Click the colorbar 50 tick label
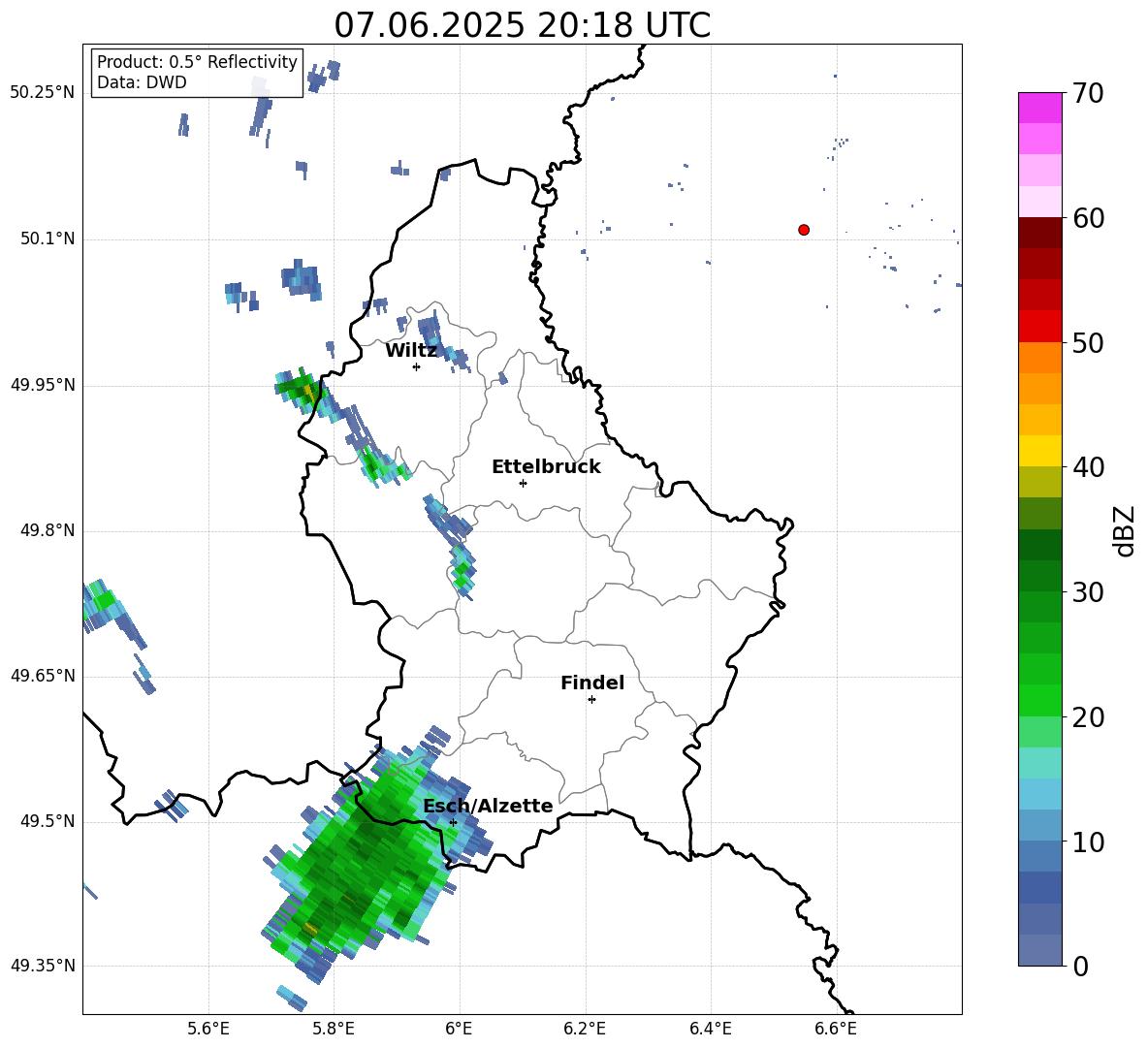Viewport: 1148px width, 1048px height. [1088, 342]
